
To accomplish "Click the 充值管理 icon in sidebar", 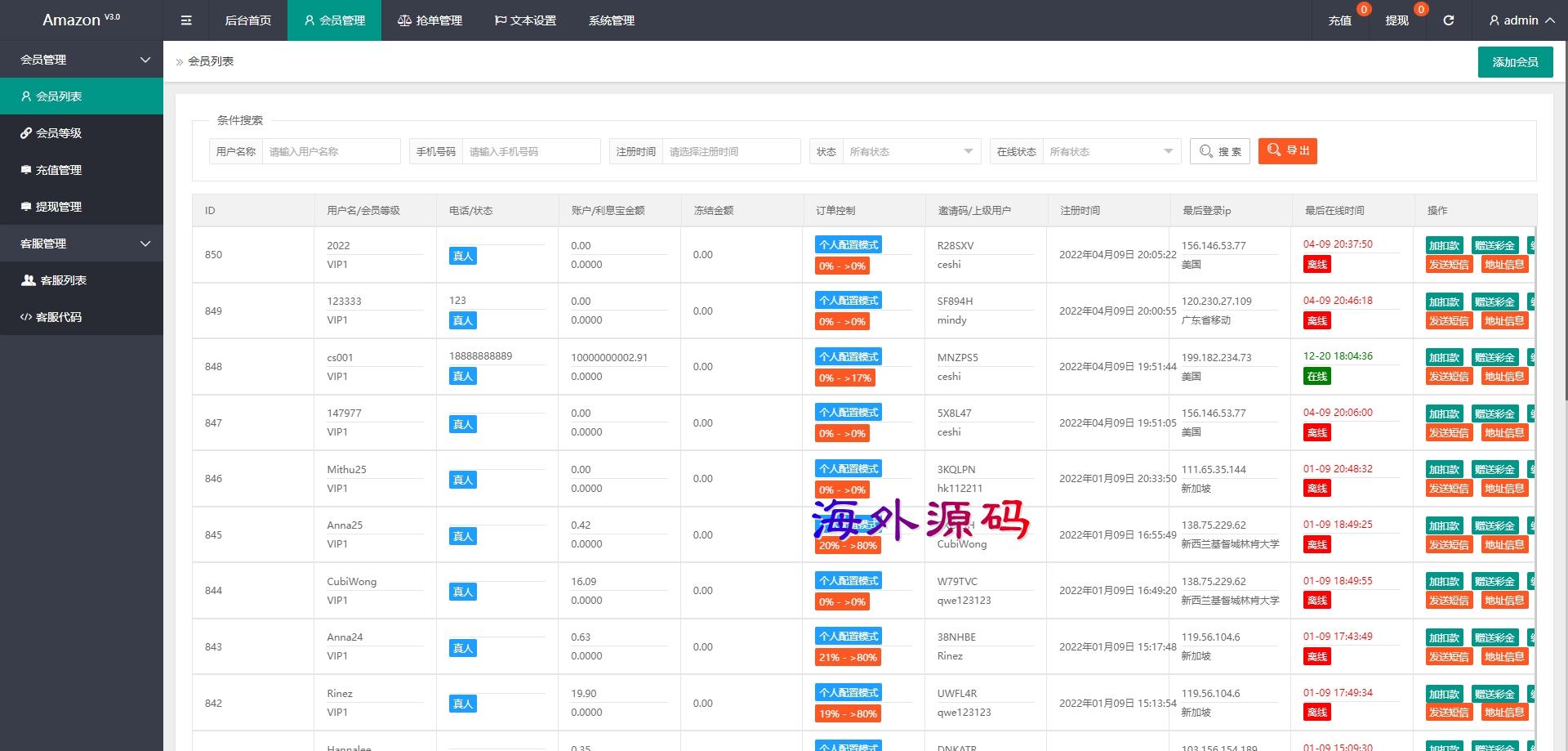I will coord(26,170).
